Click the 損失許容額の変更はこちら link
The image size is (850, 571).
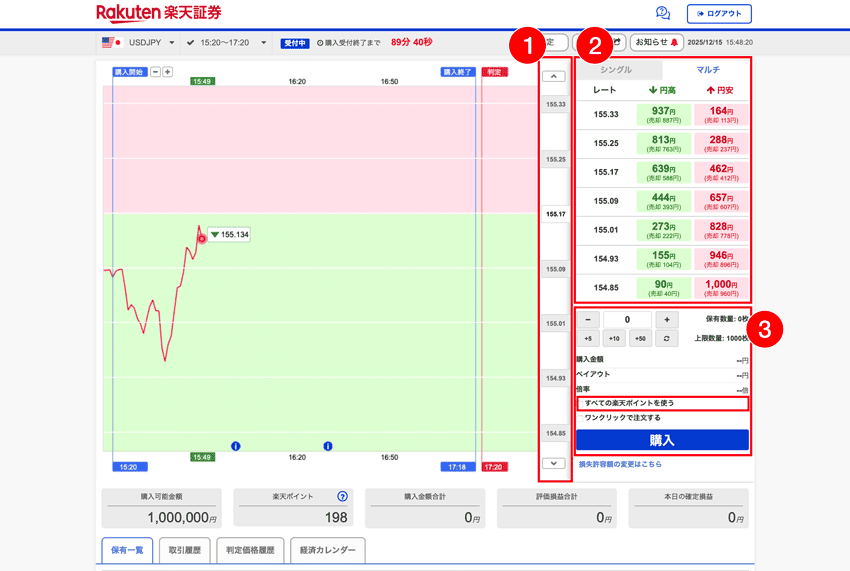[620, 464]
